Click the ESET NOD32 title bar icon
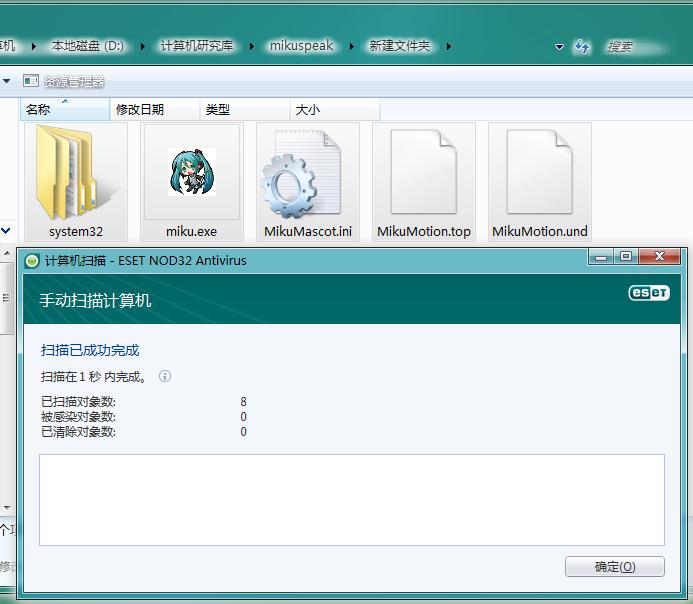Screen dimensions: 693x604 (x=32, y=261)
